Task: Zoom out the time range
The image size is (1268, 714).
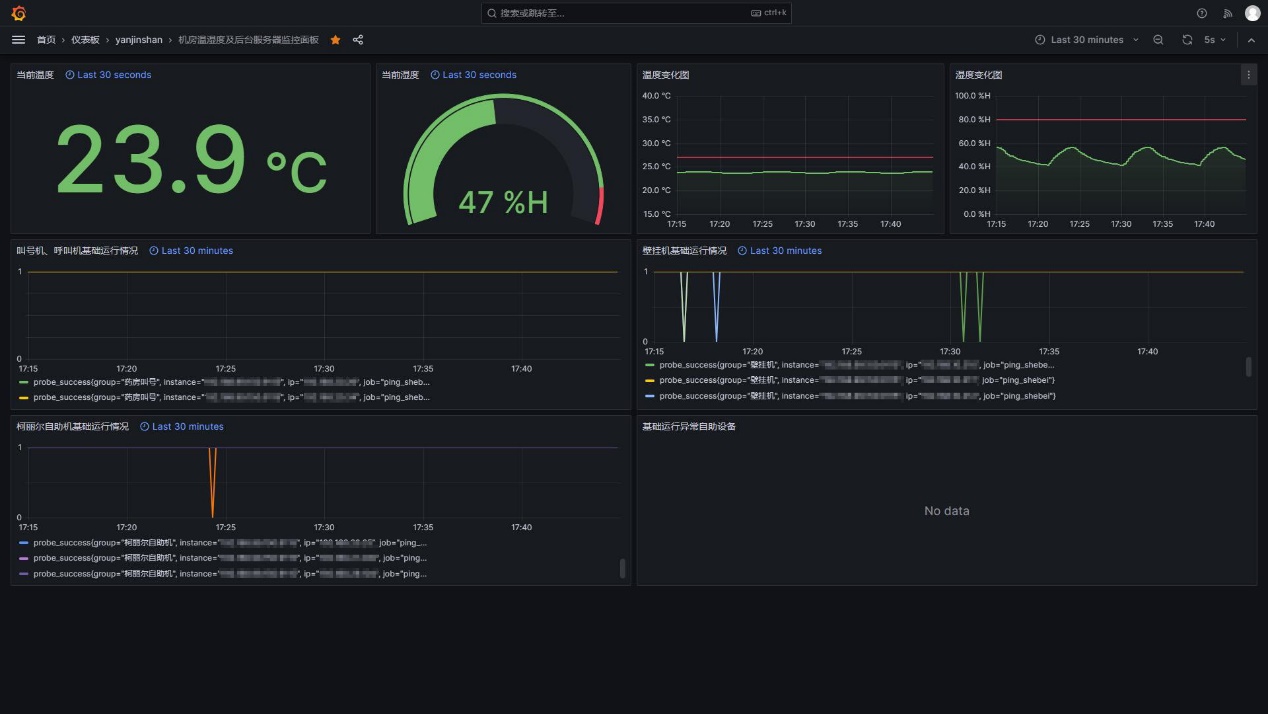Action: pyautogui.click(x=1158, y=40)
